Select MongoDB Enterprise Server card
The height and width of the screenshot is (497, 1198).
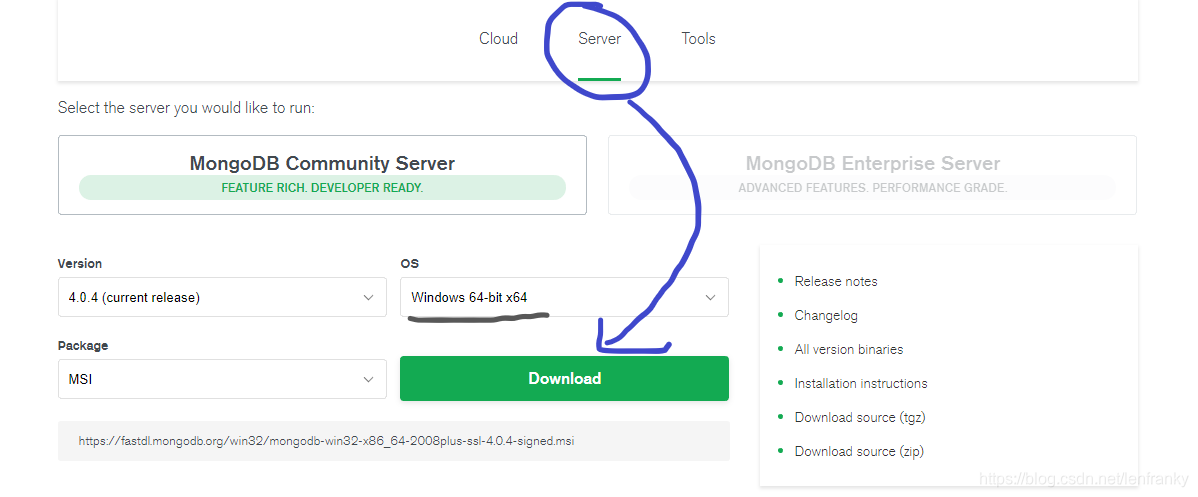(x=873, y=175)
